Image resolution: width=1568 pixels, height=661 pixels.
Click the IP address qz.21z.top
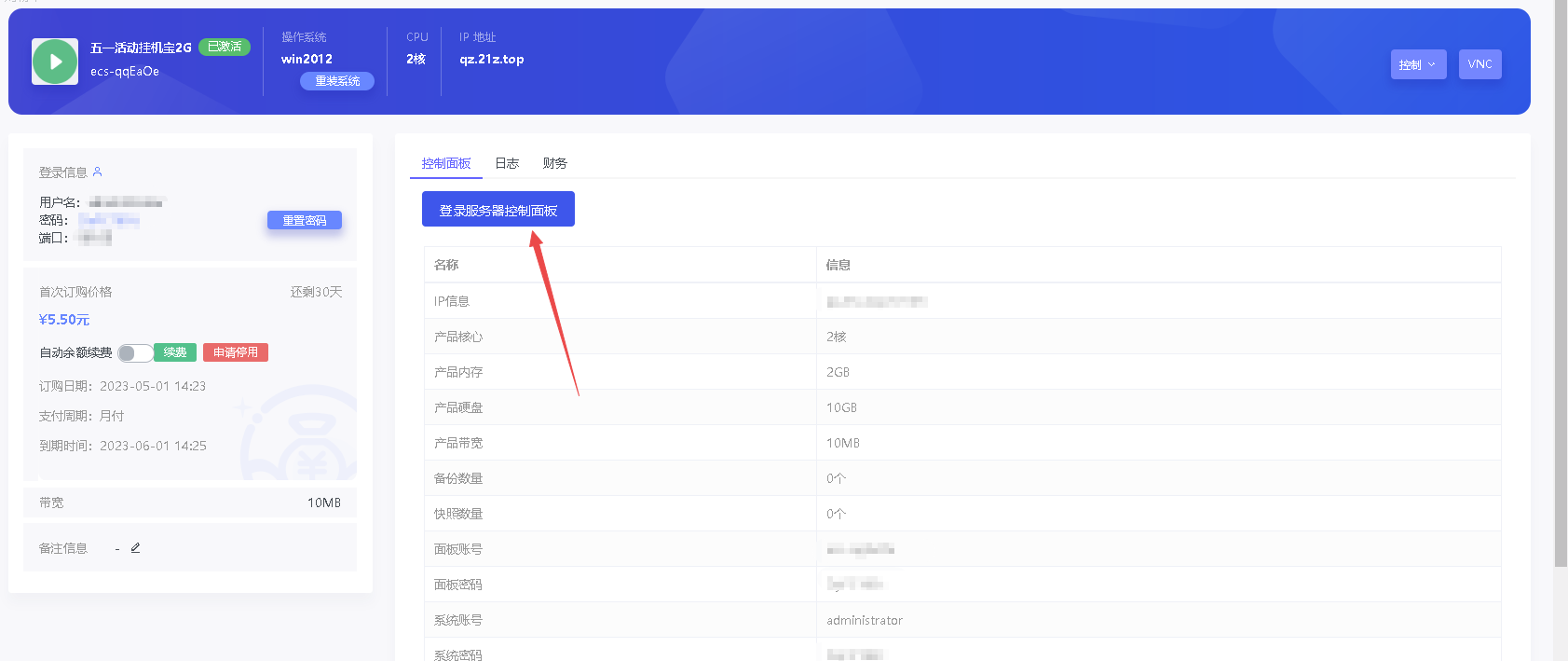[492, 59]
